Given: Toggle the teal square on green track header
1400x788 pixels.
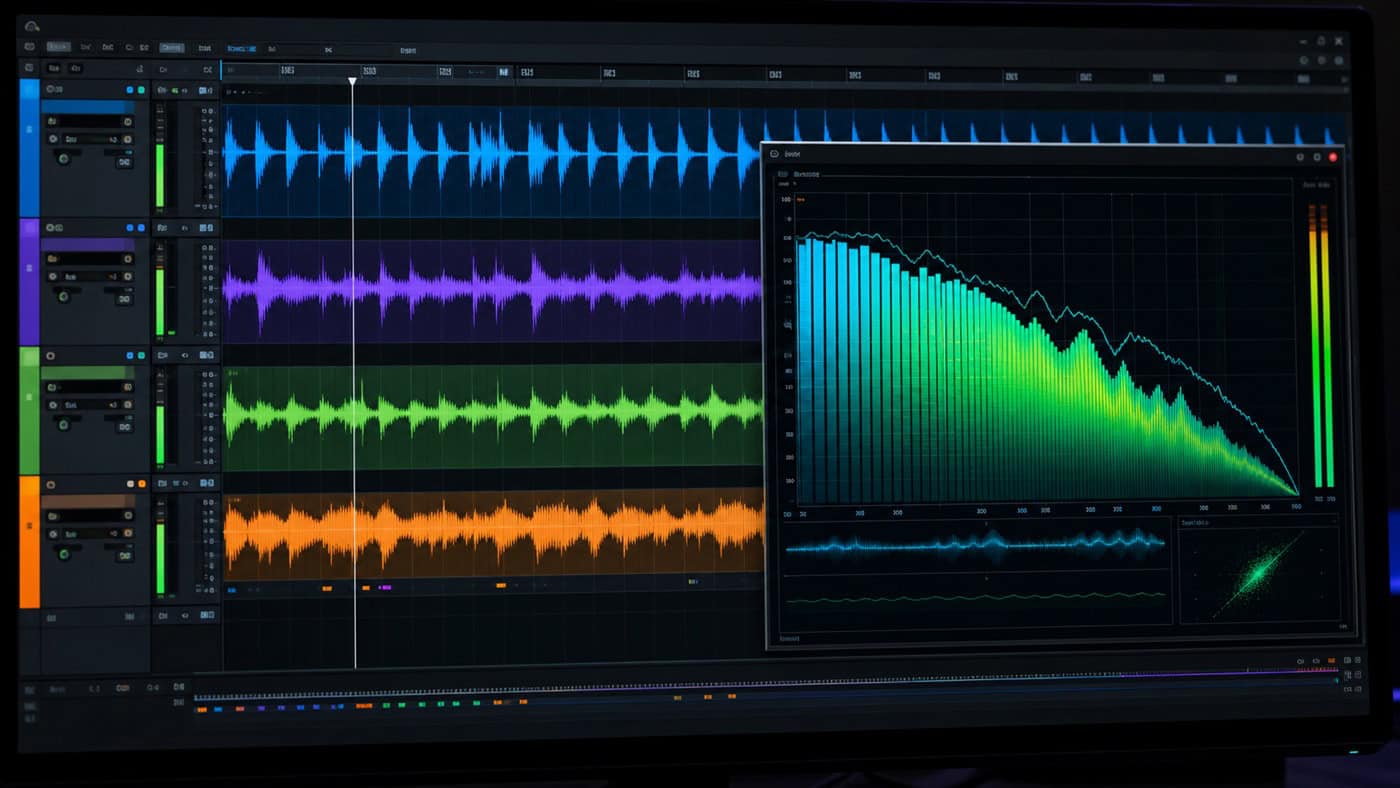Looking at the screenshot, I should click(140, 355).
